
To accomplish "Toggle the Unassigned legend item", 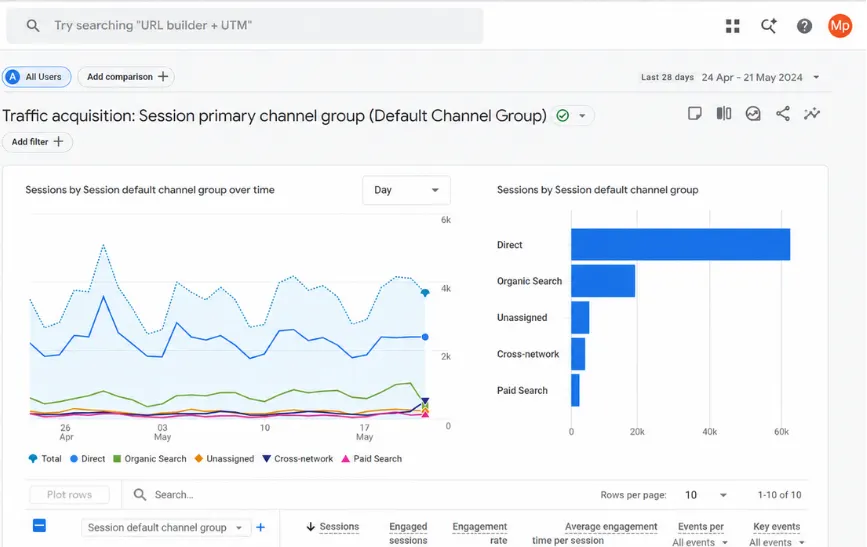I will pos(224,459).
